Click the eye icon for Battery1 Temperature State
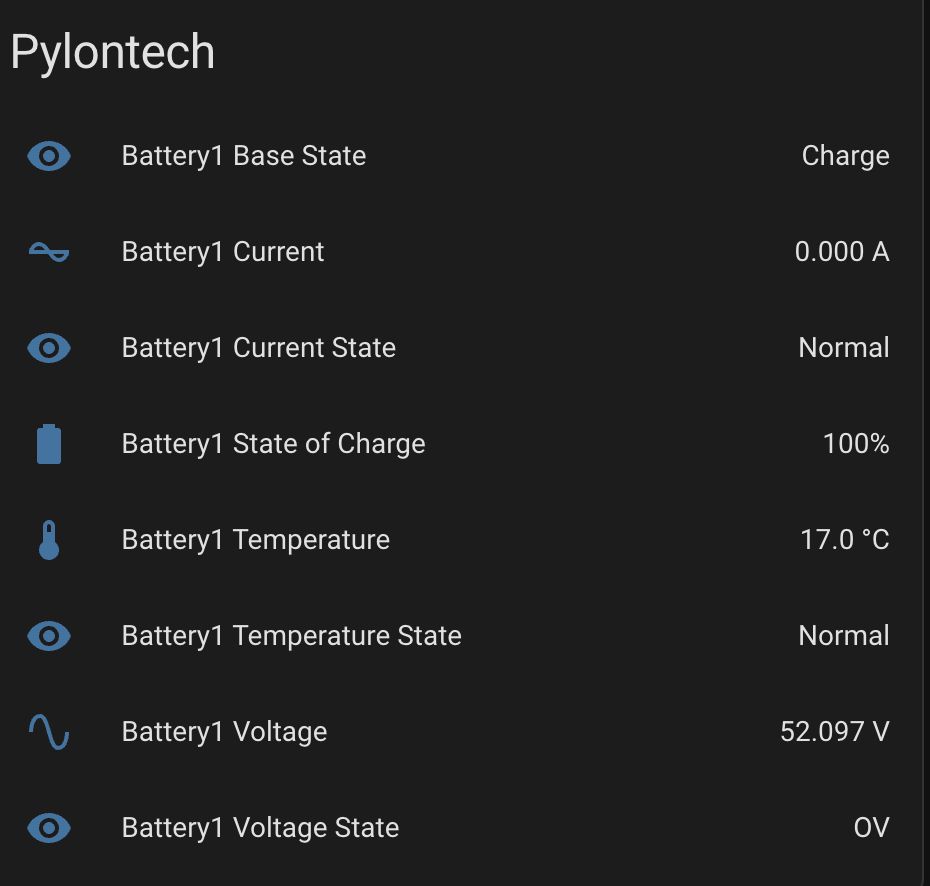 49,636
